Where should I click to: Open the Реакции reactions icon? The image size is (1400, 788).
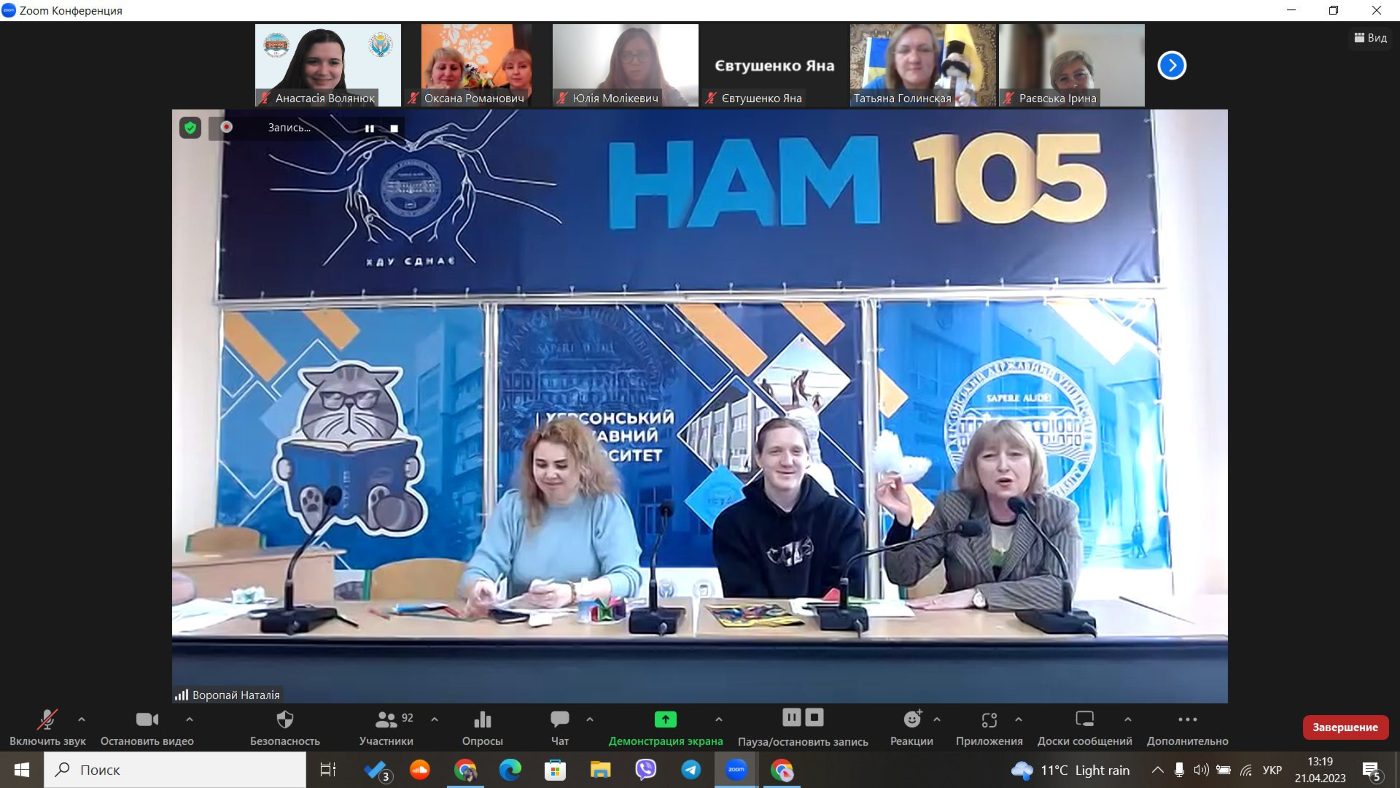coord(912,720)
